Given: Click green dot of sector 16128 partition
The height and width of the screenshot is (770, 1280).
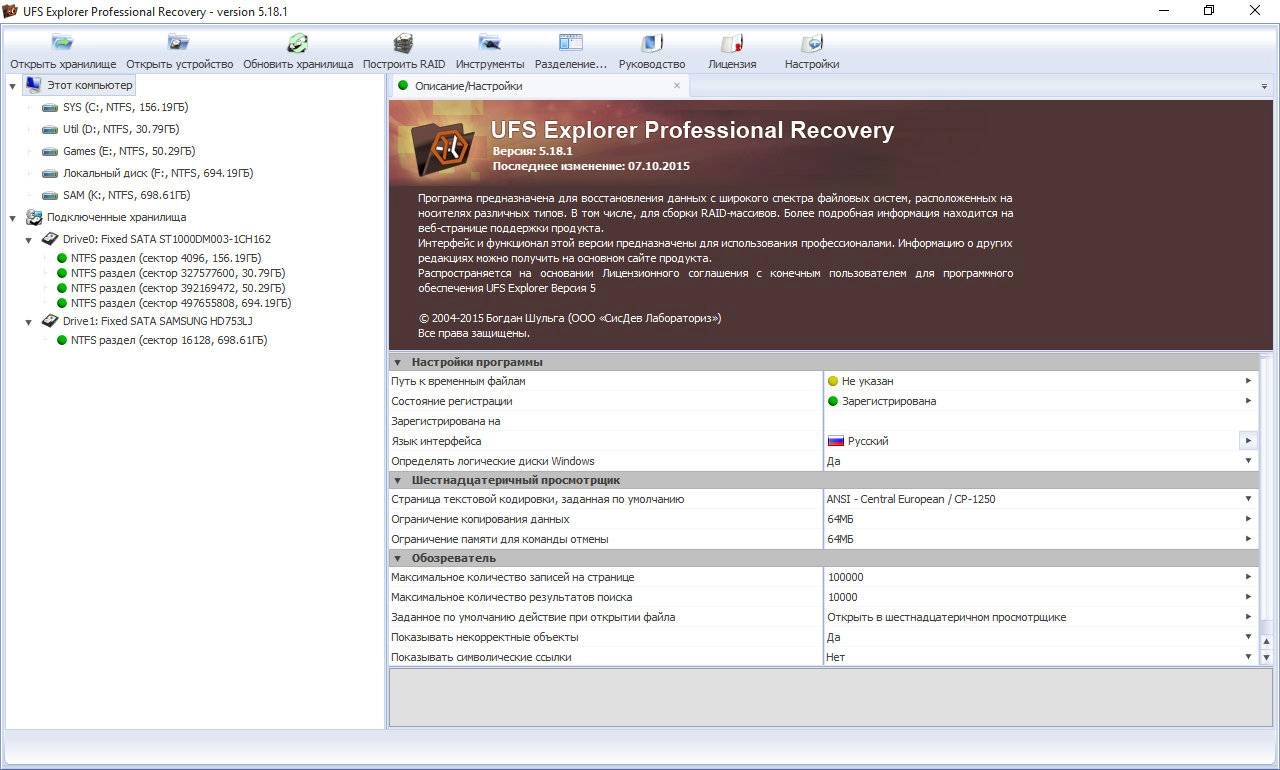Looking at the screenshot, I should 62,340.
